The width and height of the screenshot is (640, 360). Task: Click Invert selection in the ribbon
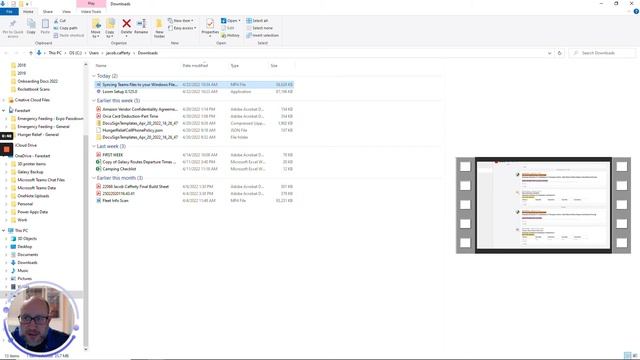pyautogui.click(x=262, y=36)
